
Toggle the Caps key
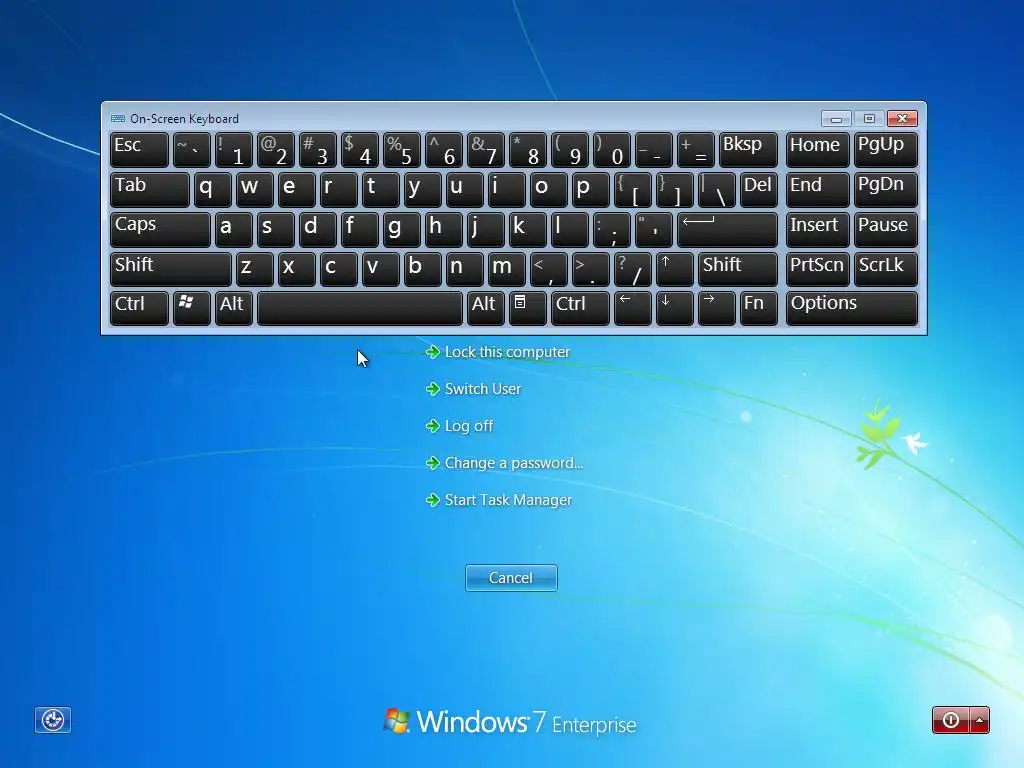point(160,230)
